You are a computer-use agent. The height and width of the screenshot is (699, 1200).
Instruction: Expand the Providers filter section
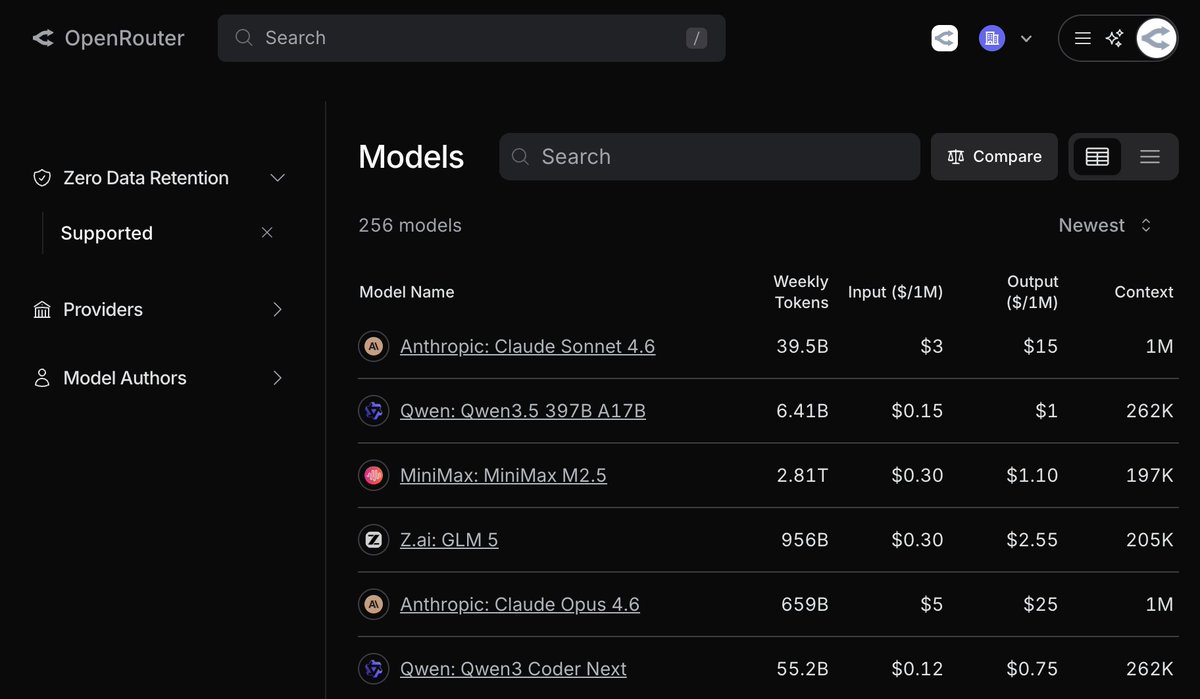click(278, 310)
